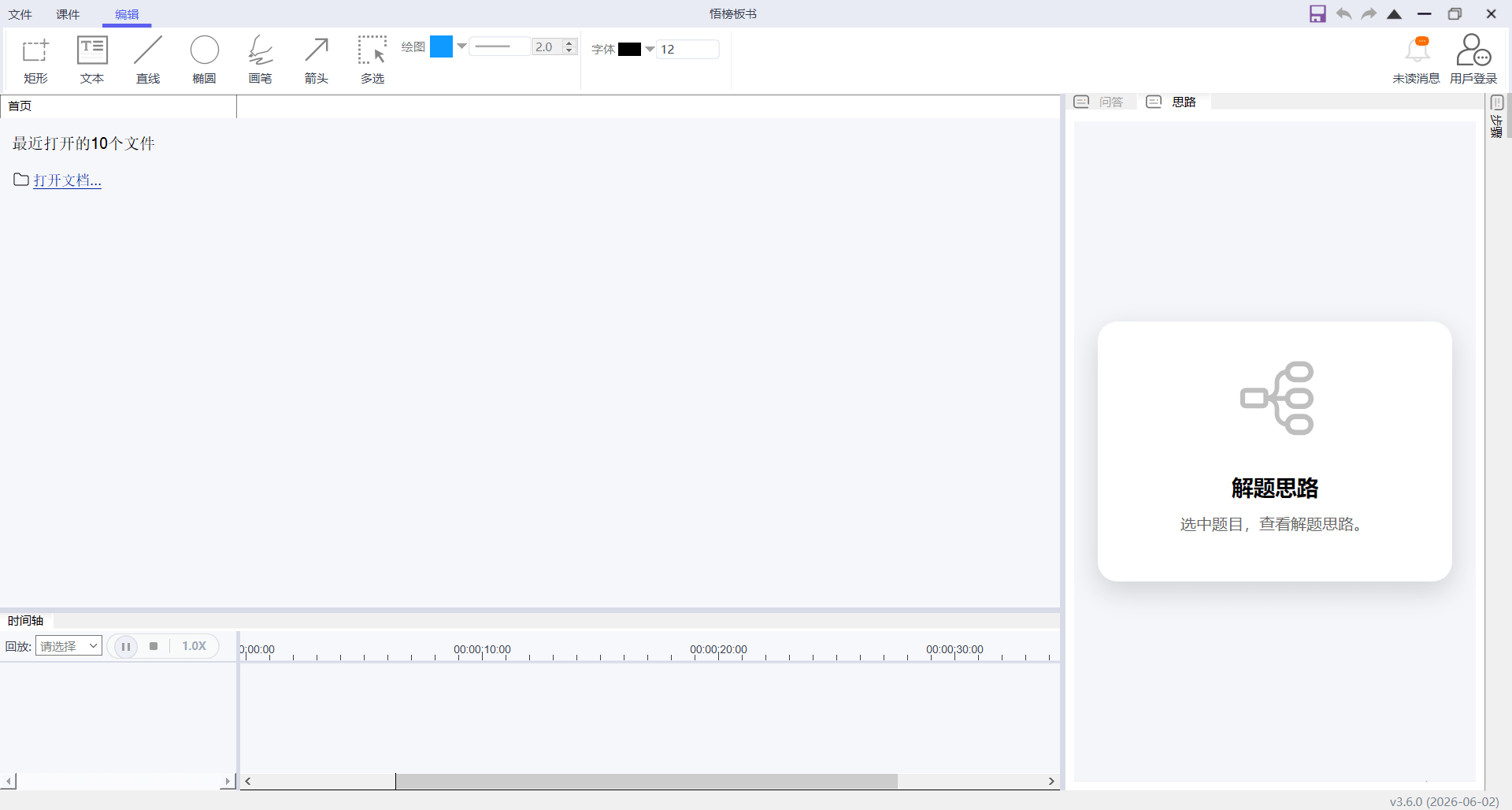Image resolution: width=1512 pixels, height=810 pixels.
Task: Click the redo arrow icon
Action: tap(1369, 14)
